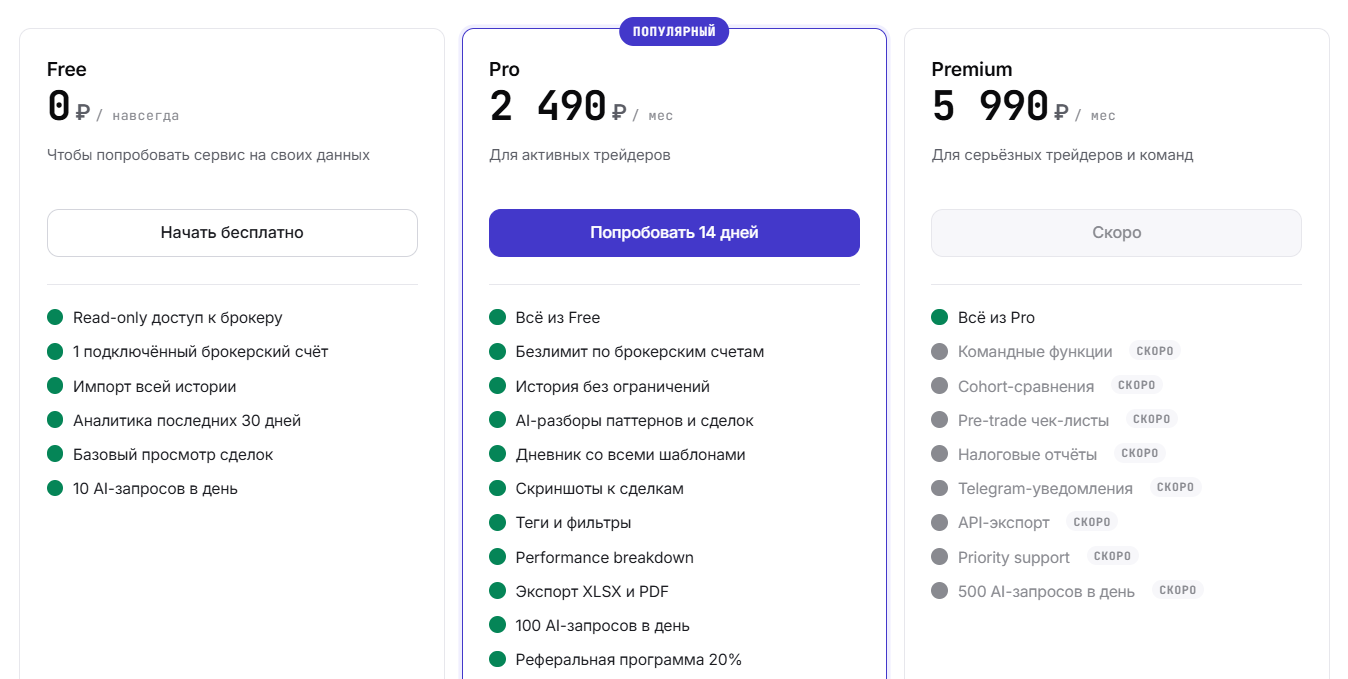Click 'Чтобы попробовать сервис на своих данных'
The width and height of the screenshot is (1348, 679).
click(x=208, y=155)
